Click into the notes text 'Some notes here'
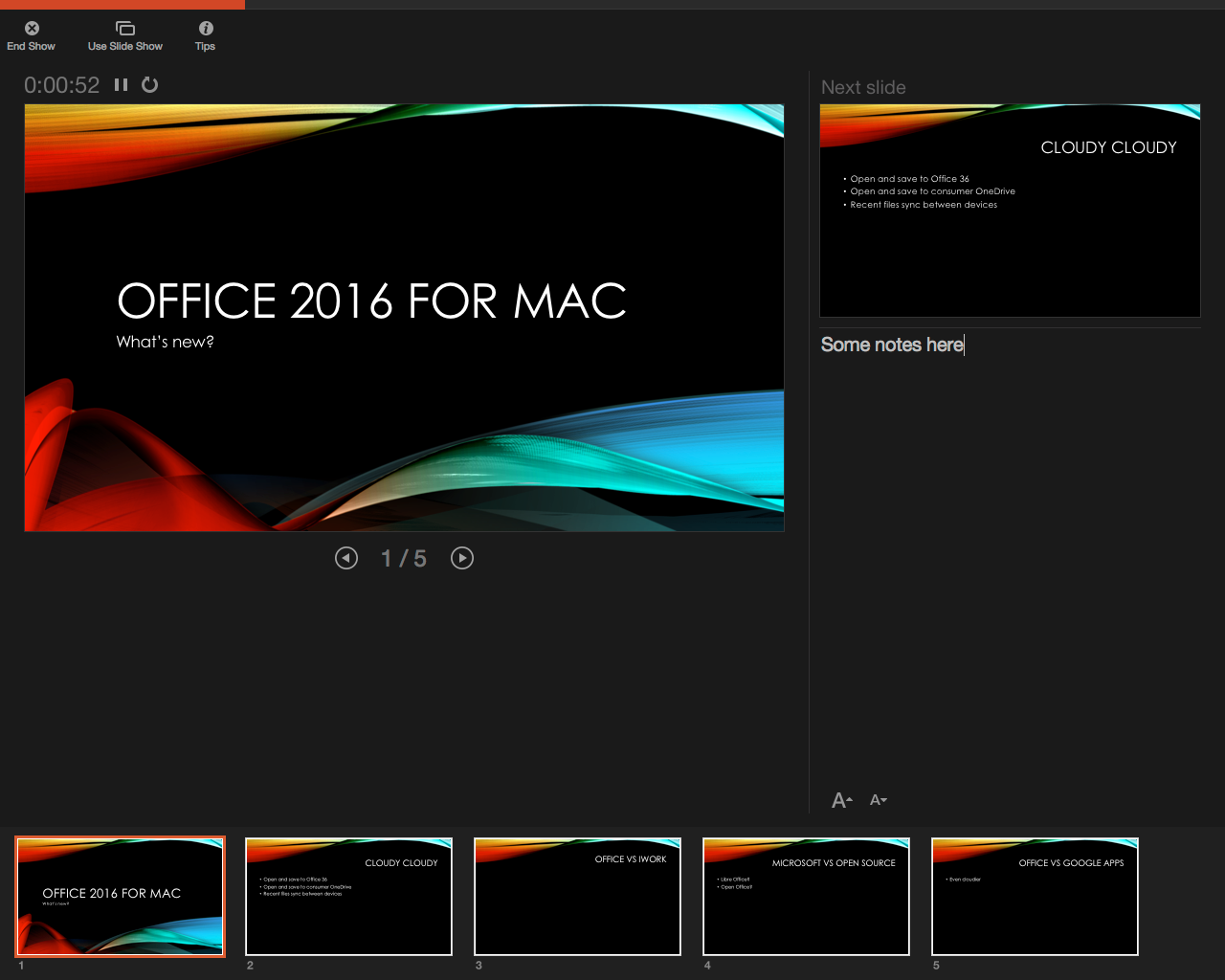This screenshot has width=1225, height=980. (x=892, y=345)
